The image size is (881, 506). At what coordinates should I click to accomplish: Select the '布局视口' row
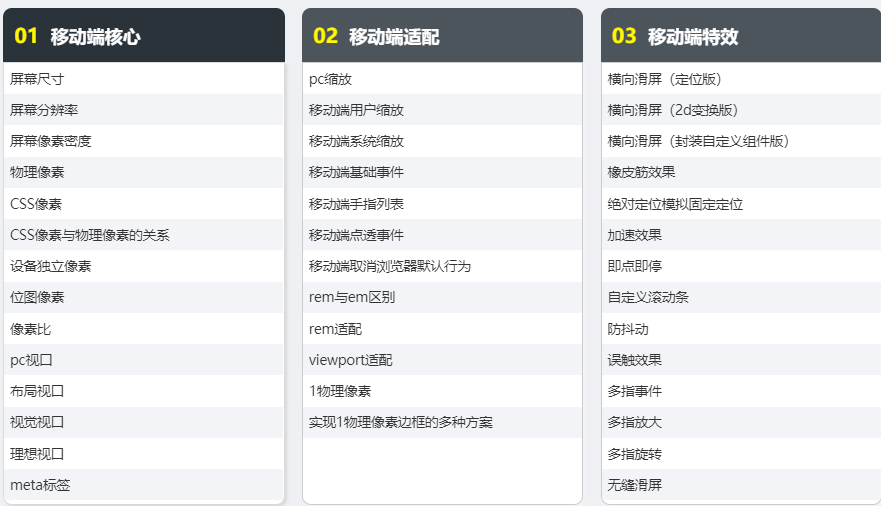click(144, 391)
